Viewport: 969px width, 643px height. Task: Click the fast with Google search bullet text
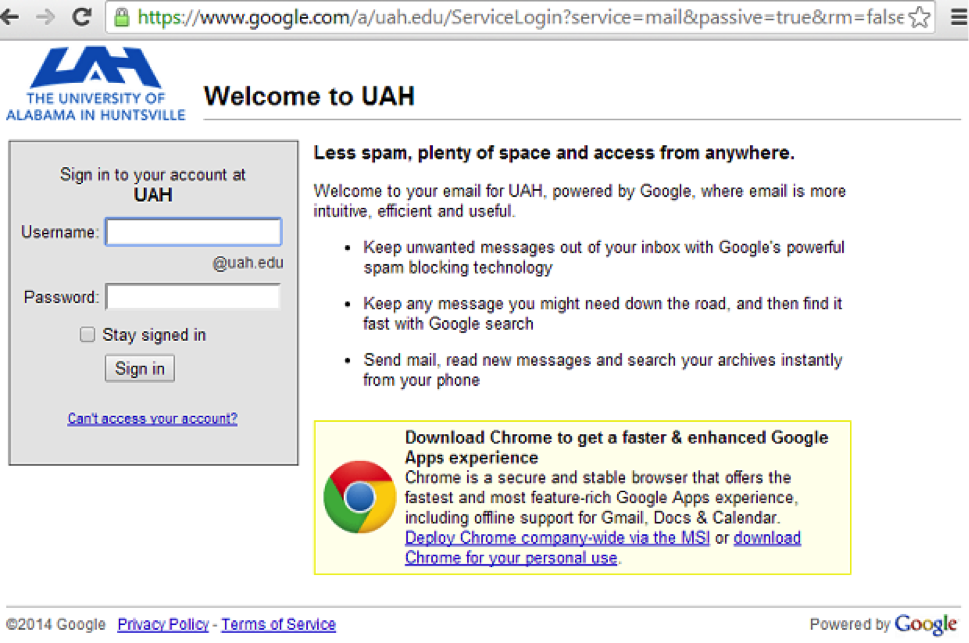603,313
